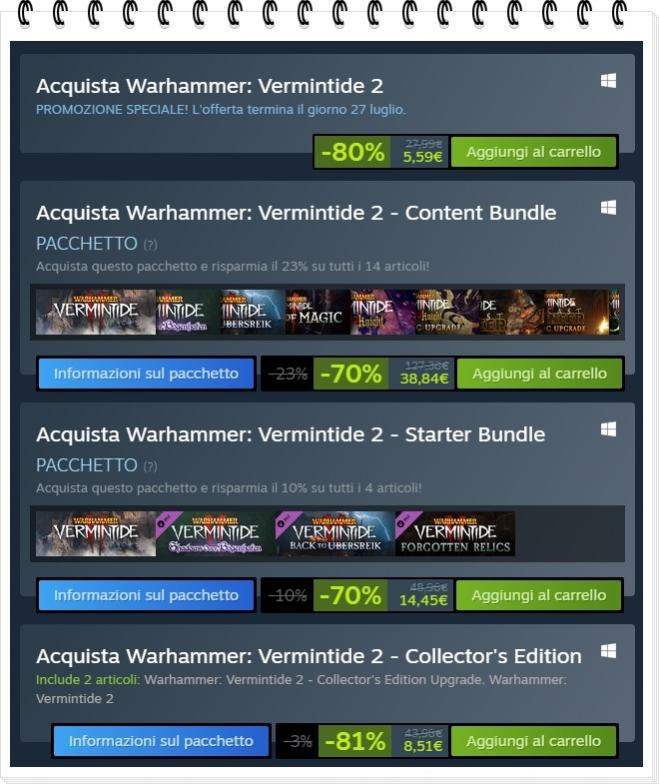
Task: Click Windows platform icon beside Starter Bundle title
Action: [608, 429]
